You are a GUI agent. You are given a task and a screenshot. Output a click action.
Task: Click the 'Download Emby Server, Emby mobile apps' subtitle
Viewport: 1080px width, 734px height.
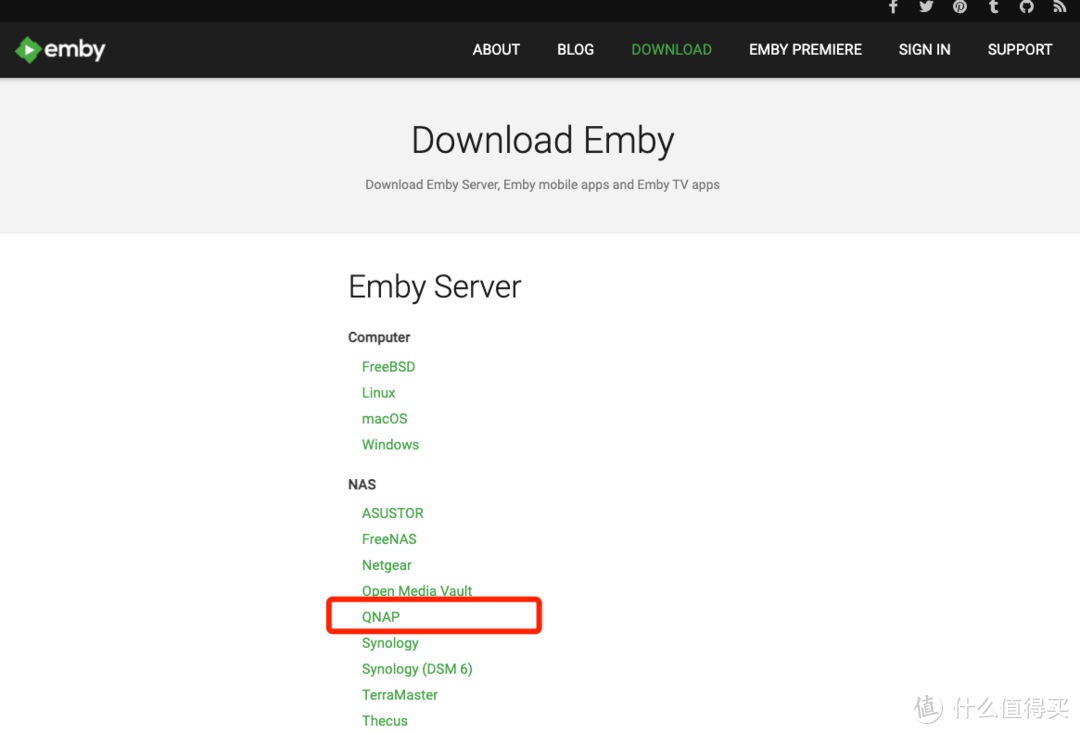[x=542, y=185]
